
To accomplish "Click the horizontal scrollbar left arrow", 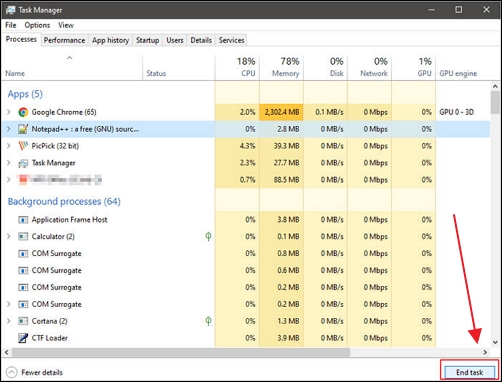I will pos(6,352).
